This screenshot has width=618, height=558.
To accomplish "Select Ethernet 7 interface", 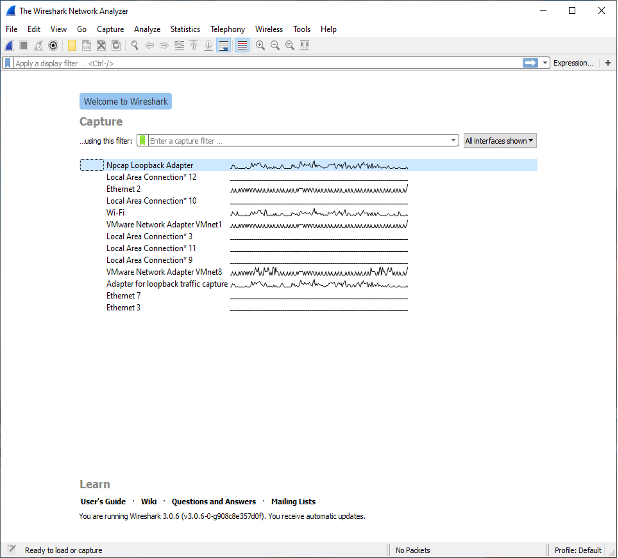I will (308, 295).
